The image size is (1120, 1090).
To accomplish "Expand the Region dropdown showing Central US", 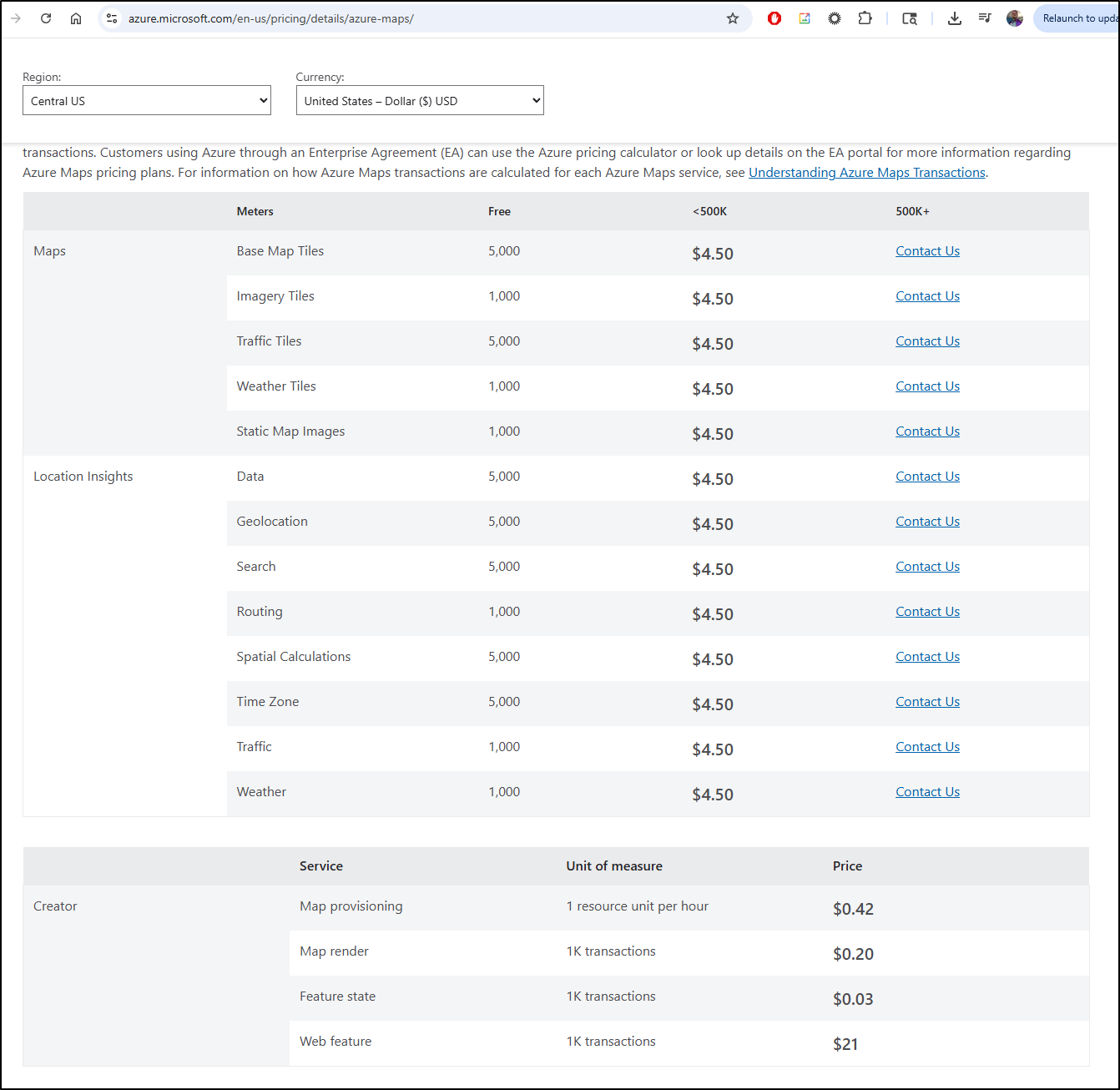I will tap(147, 101).
